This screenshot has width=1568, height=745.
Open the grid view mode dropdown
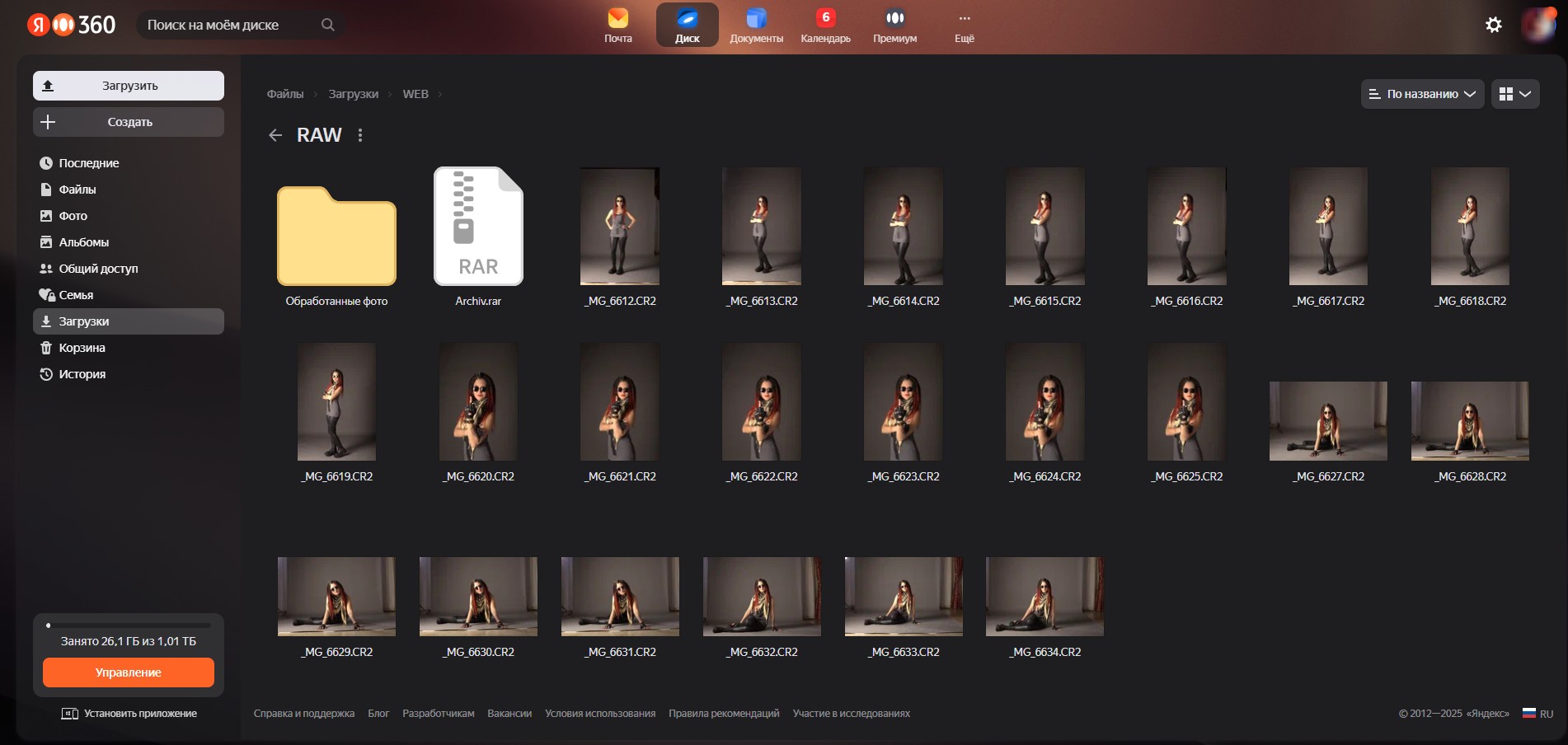(x=1514, y=94)
